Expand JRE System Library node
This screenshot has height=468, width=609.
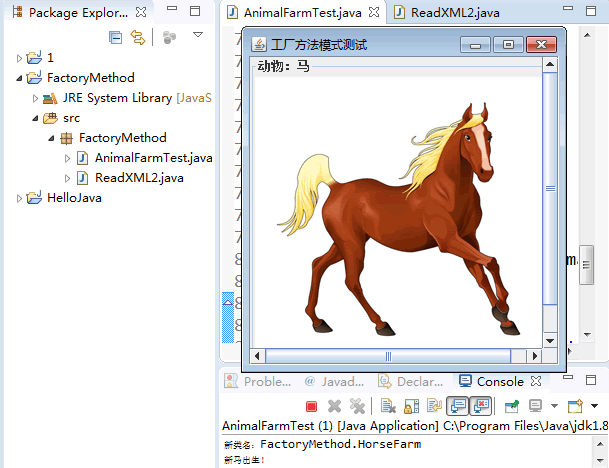pos(36,98)
